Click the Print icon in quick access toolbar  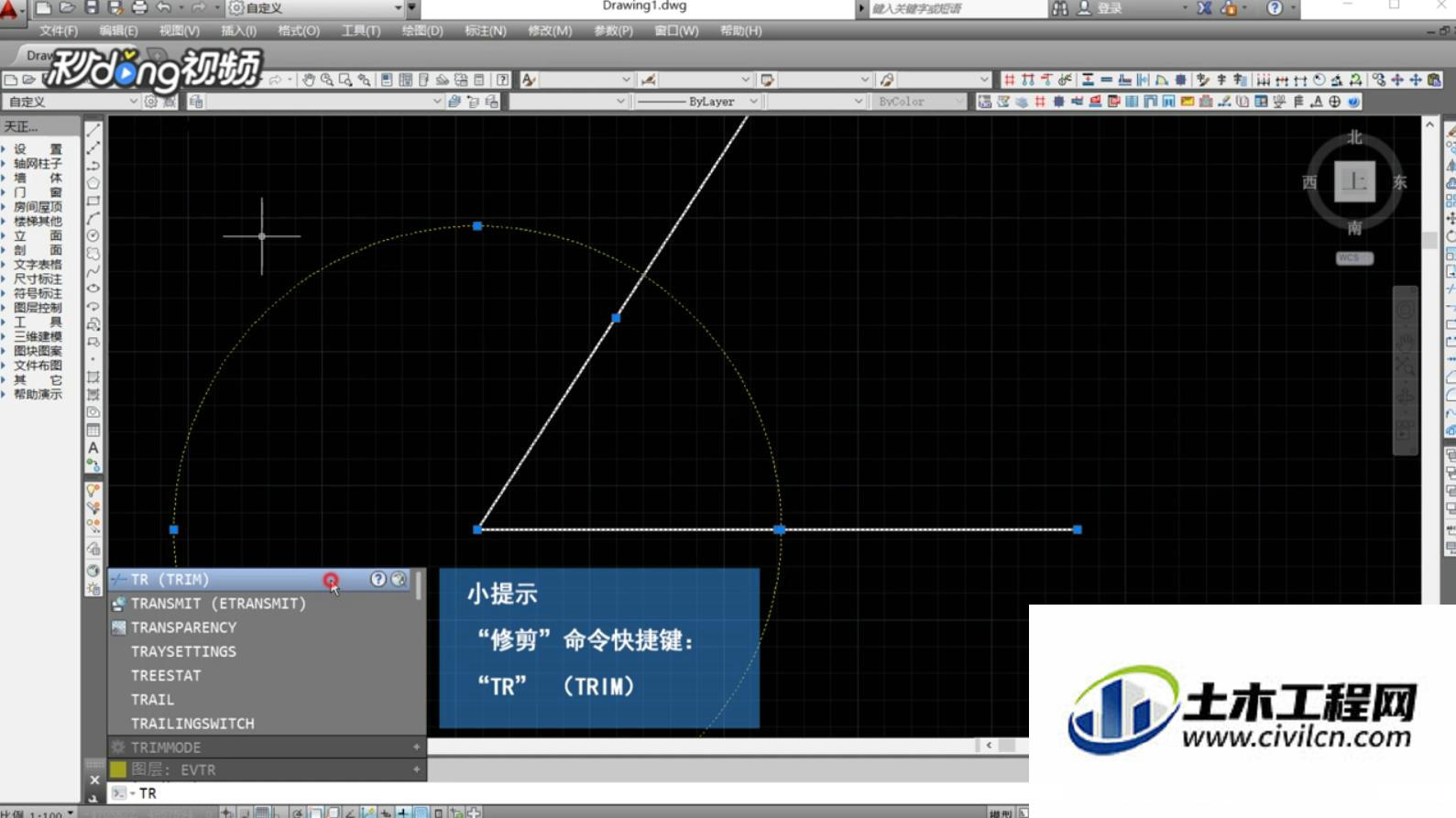click(139, 7)
